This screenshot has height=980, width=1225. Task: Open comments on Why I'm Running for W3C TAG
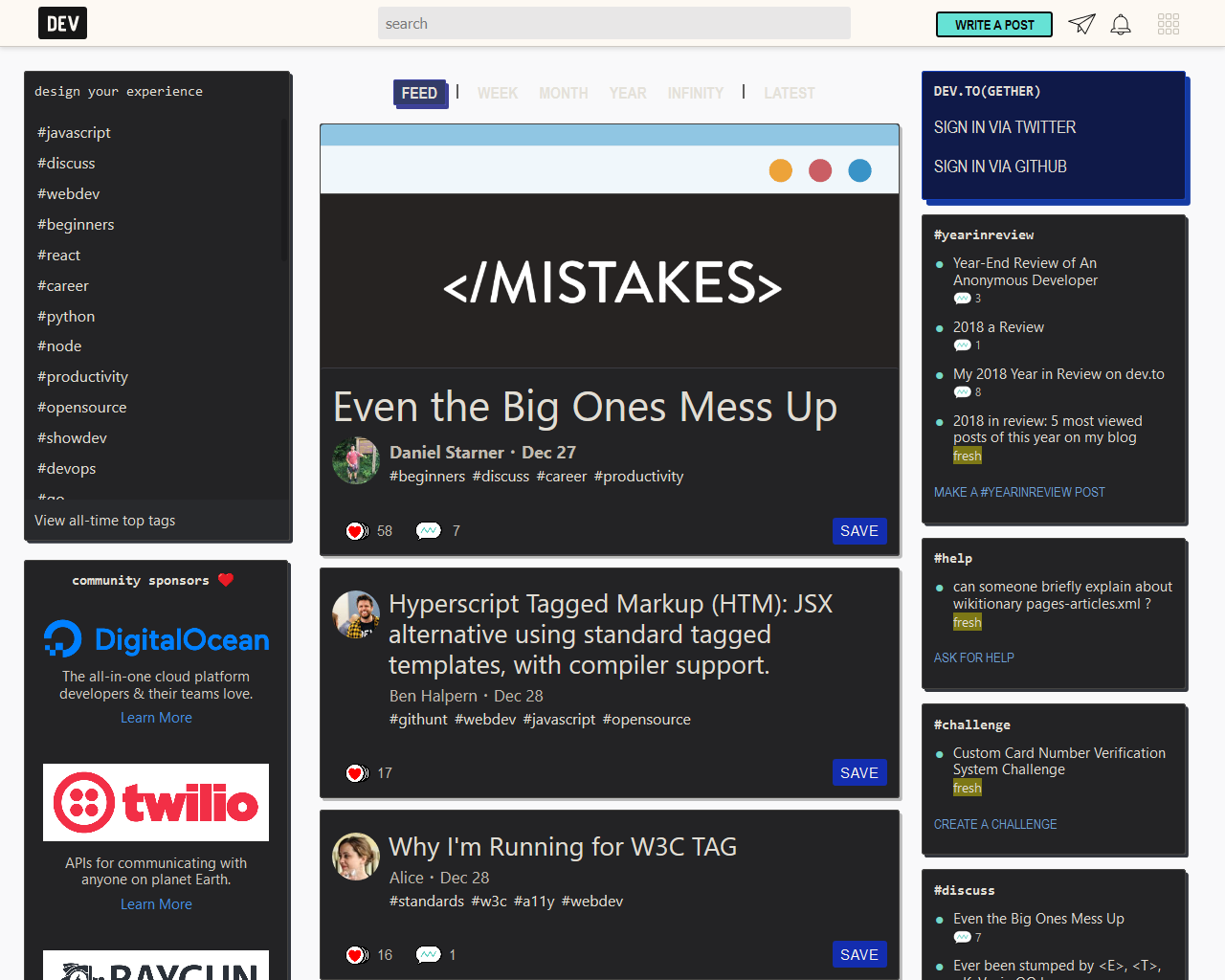(428, 954)
